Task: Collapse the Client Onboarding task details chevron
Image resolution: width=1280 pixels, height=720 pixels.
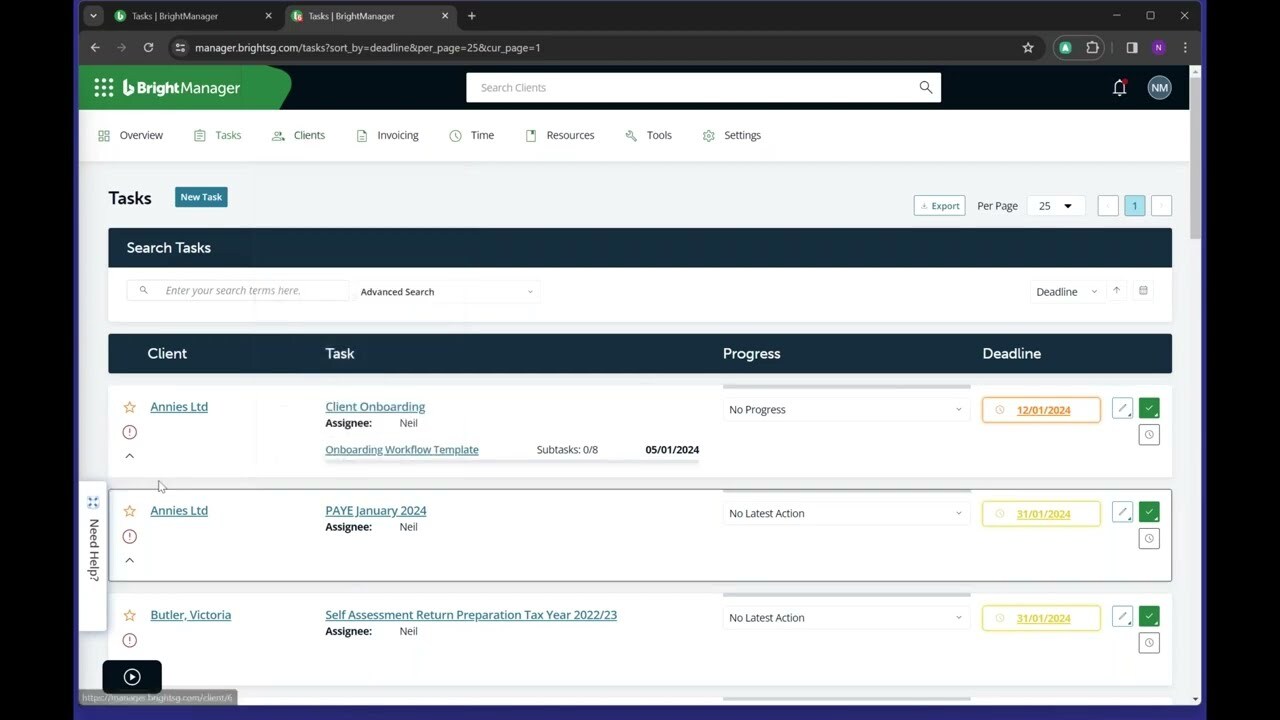Action: (x=129, y=456)
